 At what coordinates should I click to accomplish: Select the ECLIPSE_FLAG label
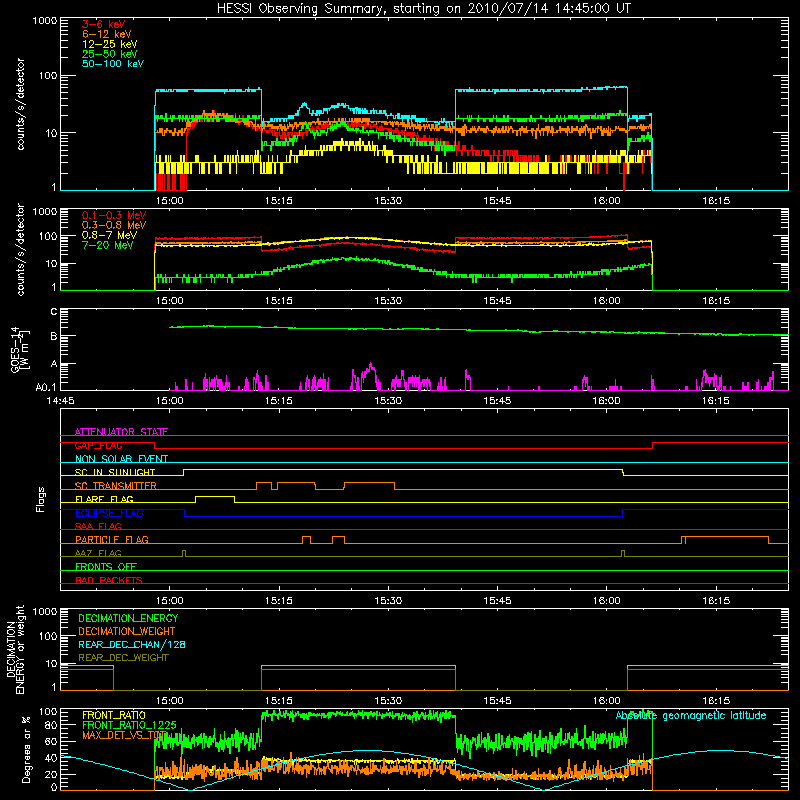(x=109, y=513)
